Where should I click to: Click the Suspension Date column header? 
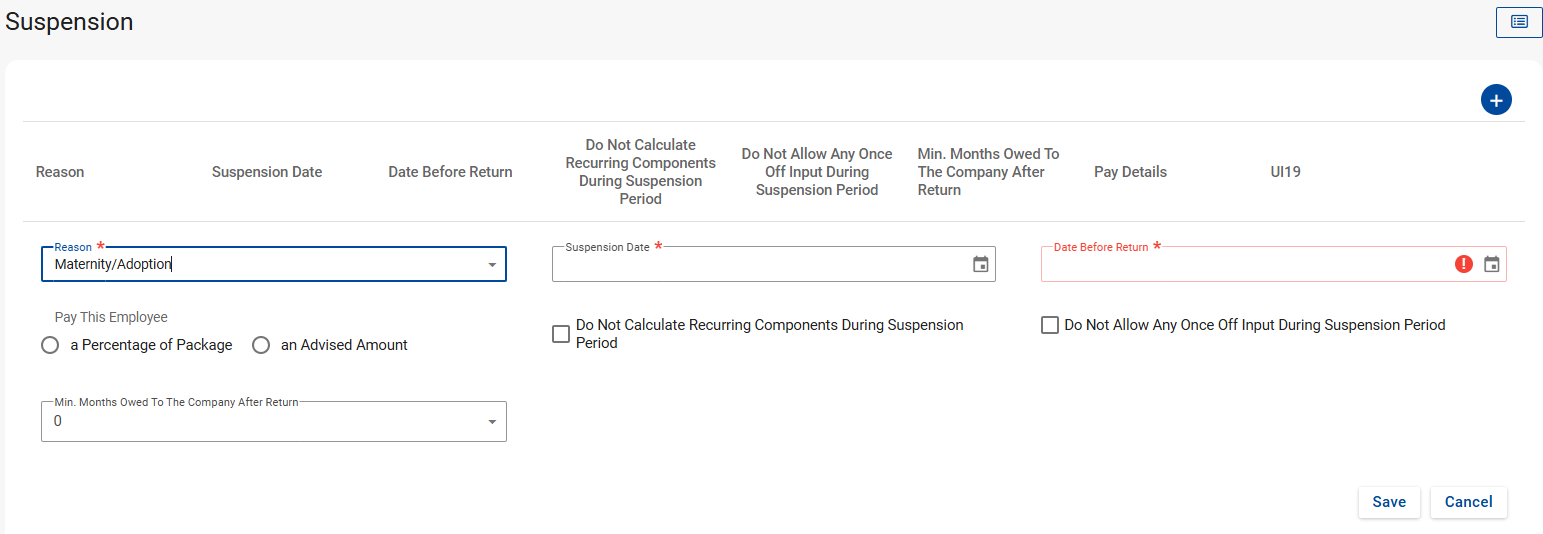coord(267,172)
